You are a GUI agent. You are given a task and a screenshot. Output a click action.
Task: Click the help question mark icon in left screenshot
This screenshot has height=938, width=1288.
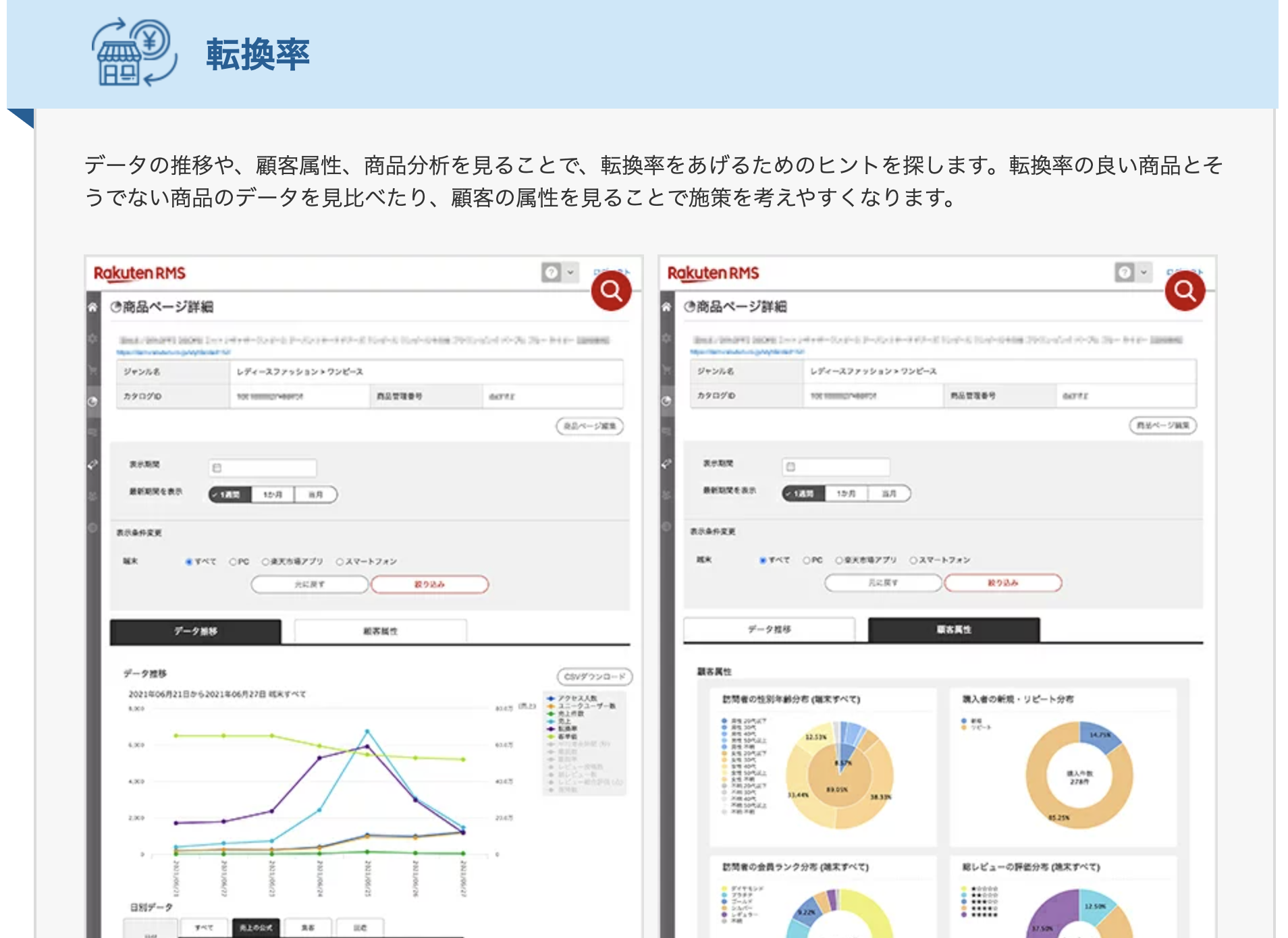[x=552, y=272]
